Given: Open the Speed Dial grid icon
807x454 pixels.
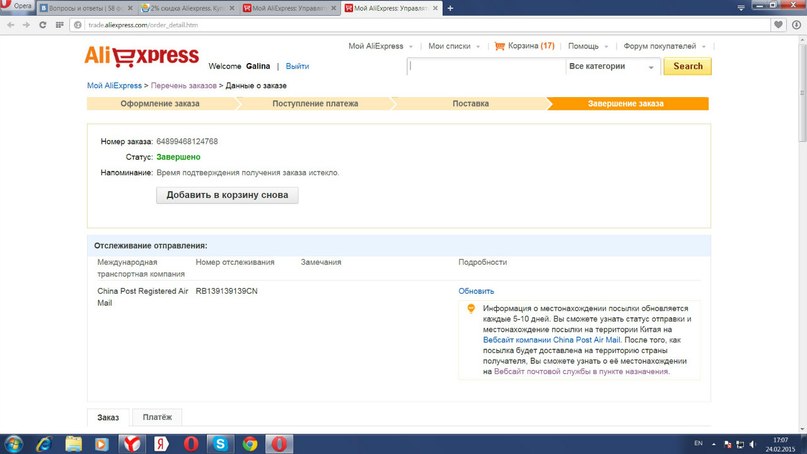Looking at the screenshot, I should click(x=60, y=25).
